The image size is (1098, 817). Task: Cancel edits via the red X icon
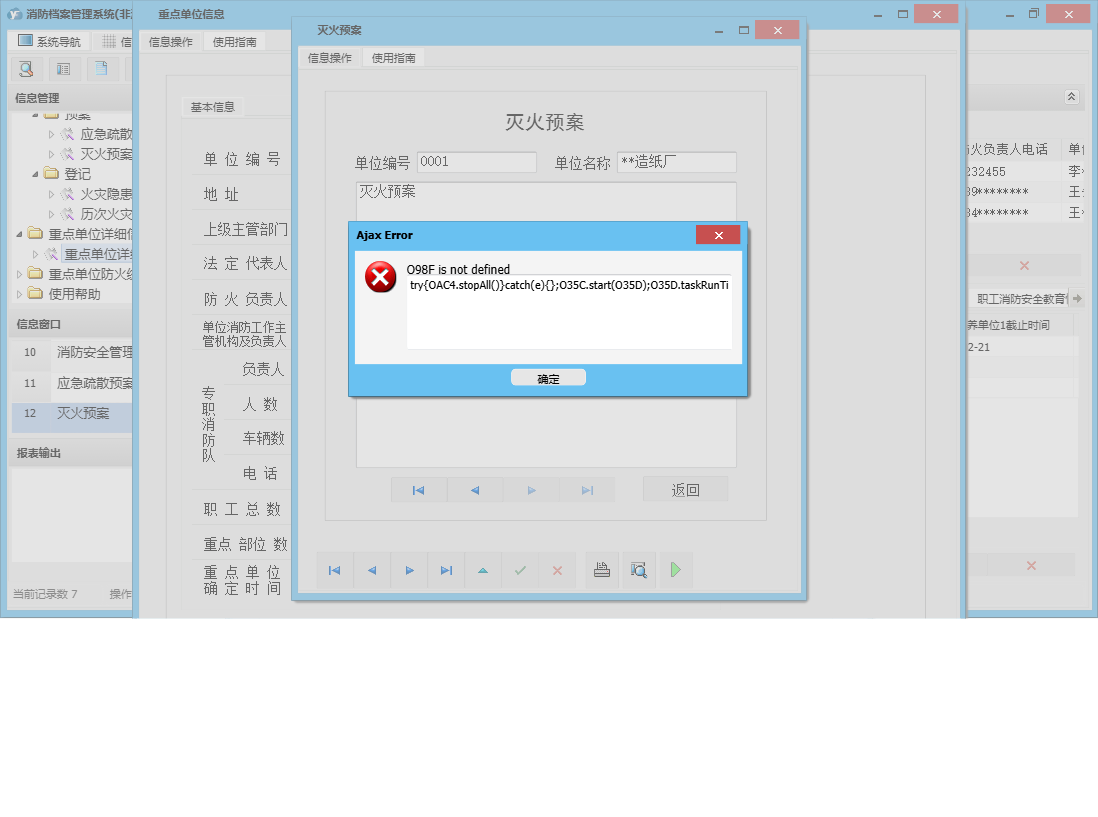click(x=557, y=570)
